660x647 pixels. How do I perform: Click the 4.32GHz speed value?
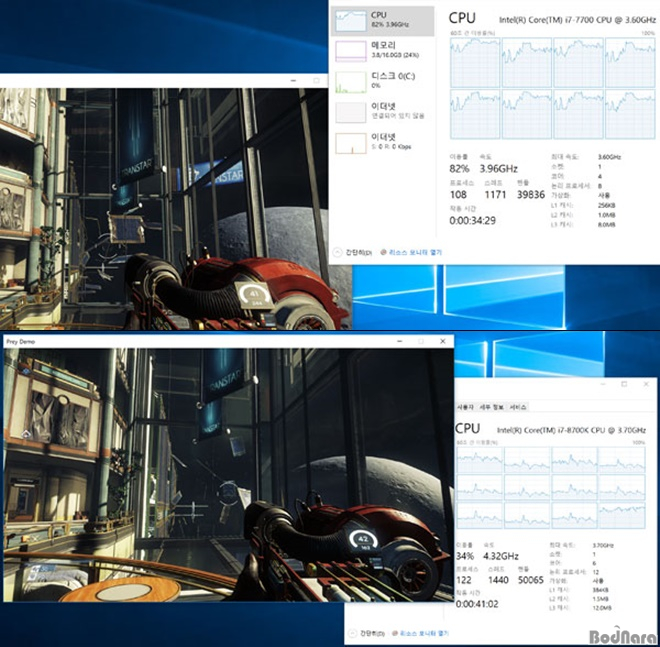(500, 556)
